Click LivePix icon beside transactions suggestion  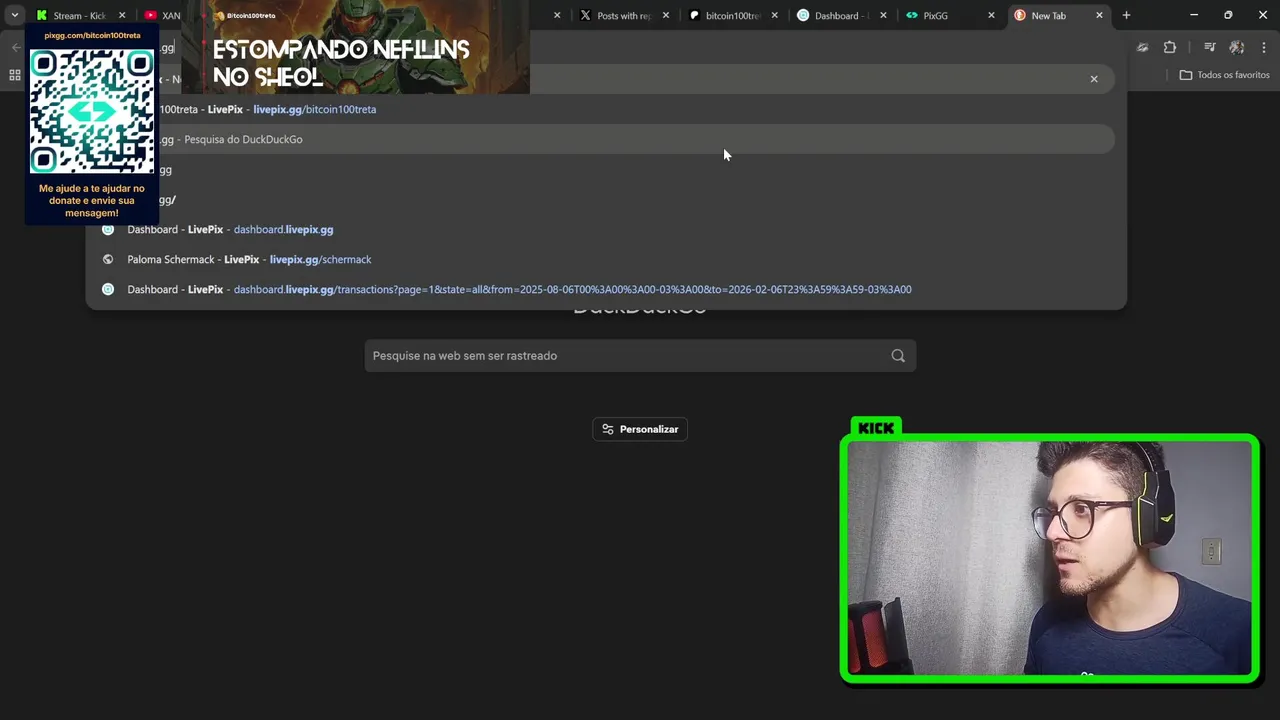[x=108, y=289]
